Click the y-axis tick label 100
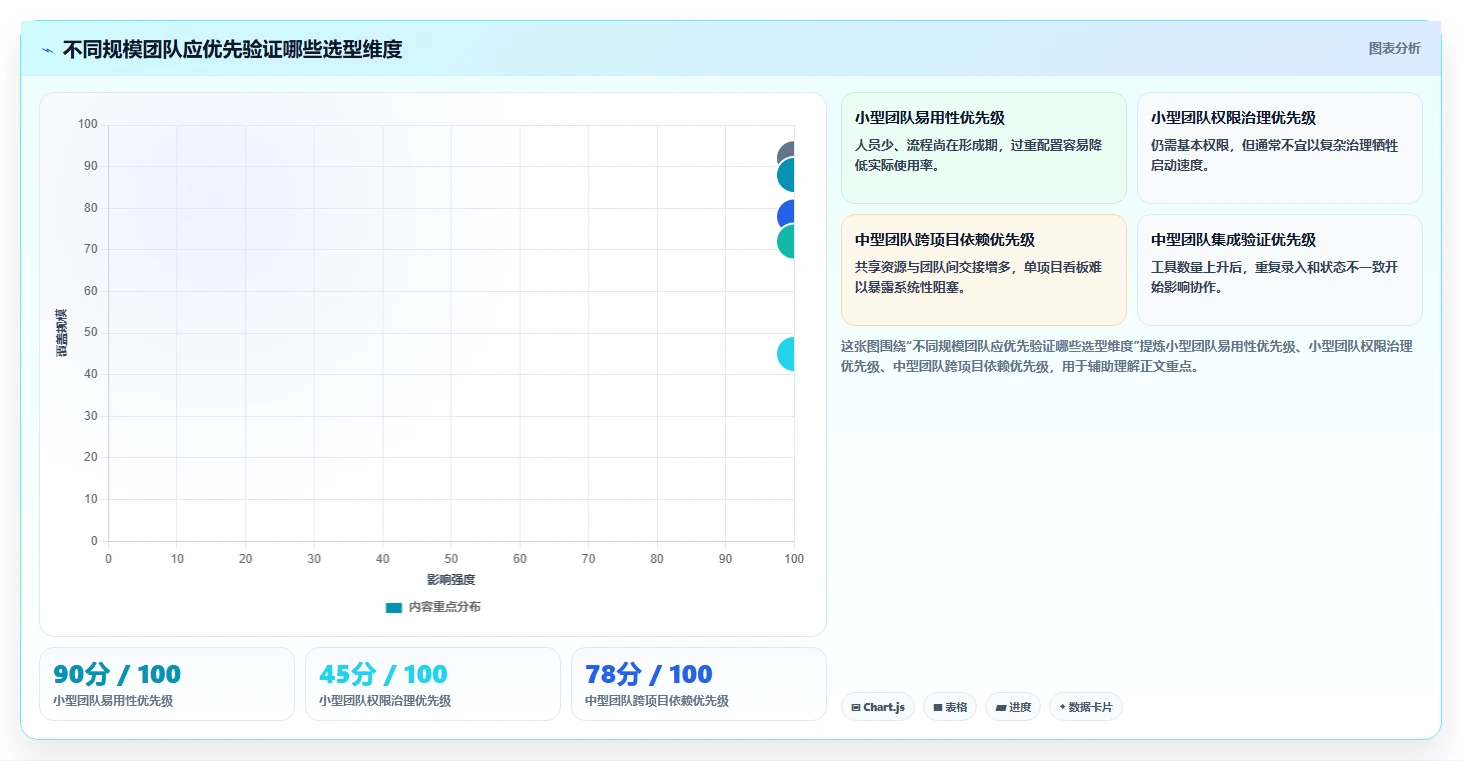1462x761 pixels. [x=88, y=124]
